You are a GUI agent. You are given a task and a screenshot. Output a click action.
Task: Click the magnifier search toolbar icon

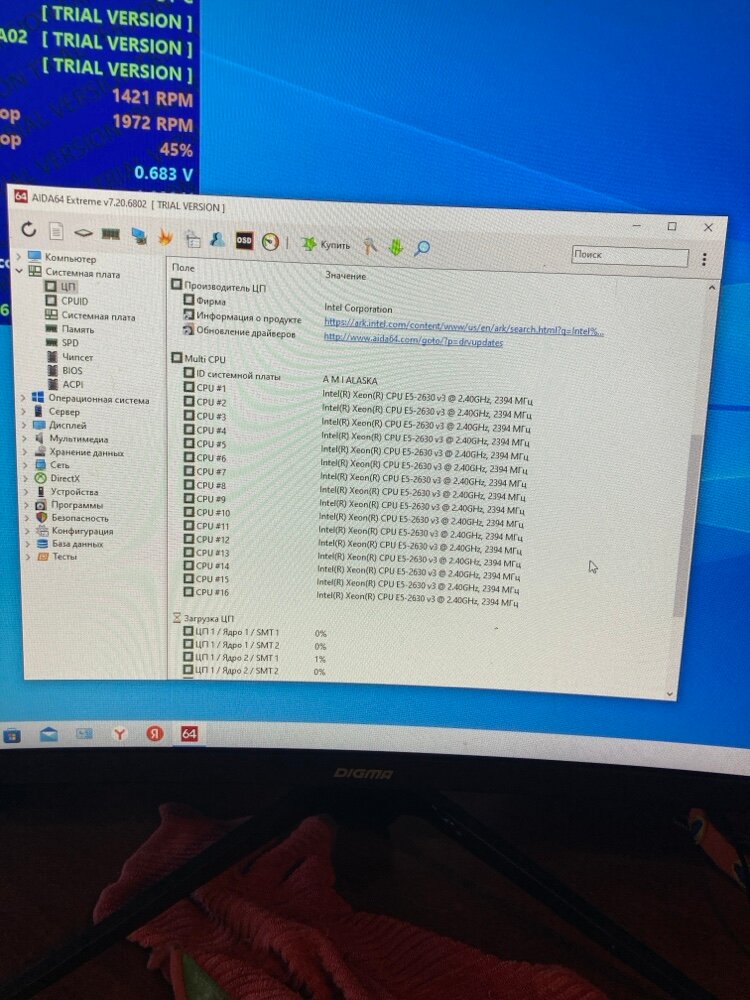[422, 247]
